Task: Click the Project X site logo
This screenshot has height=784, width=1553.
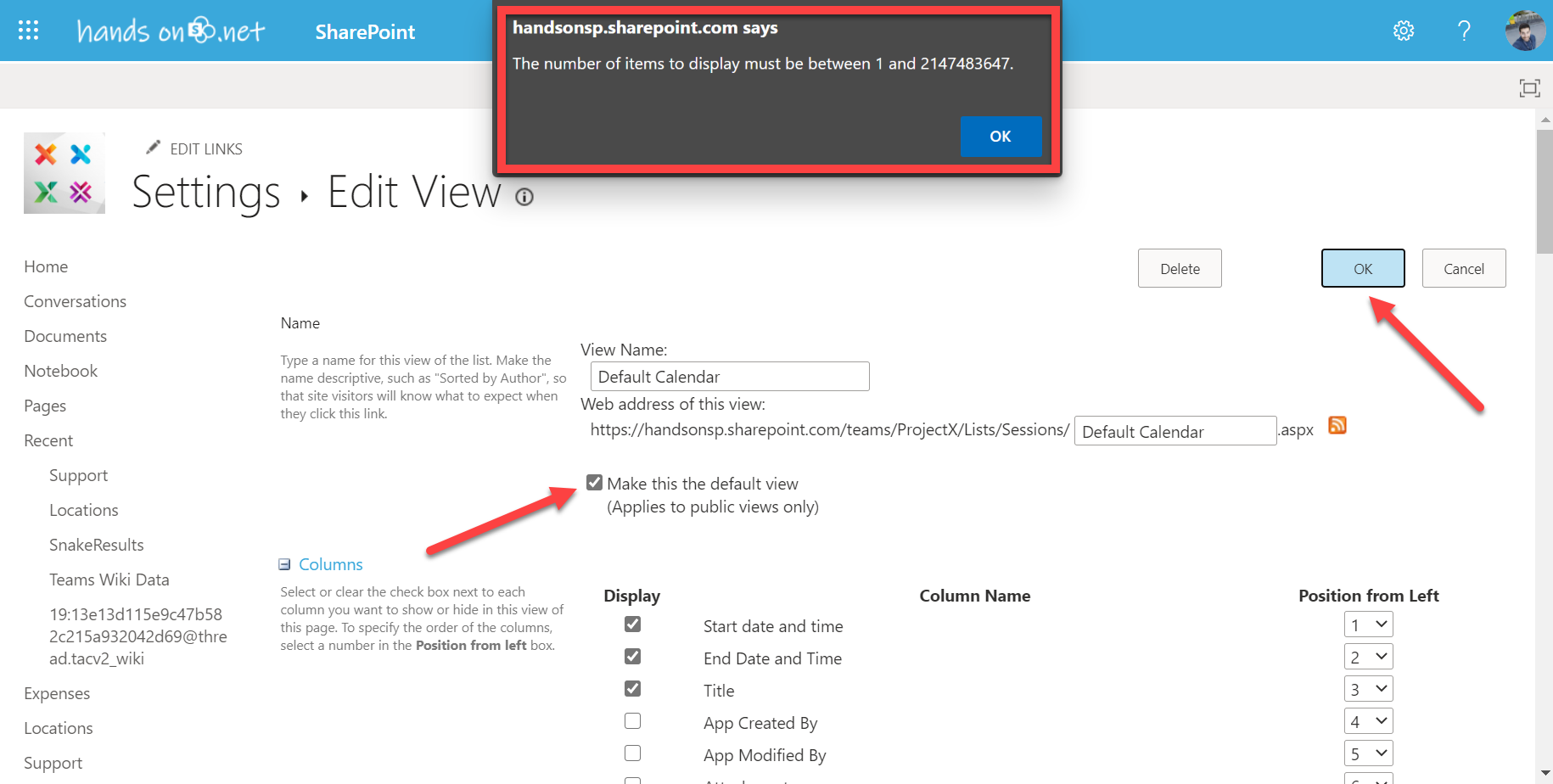Action: point(64,173)
